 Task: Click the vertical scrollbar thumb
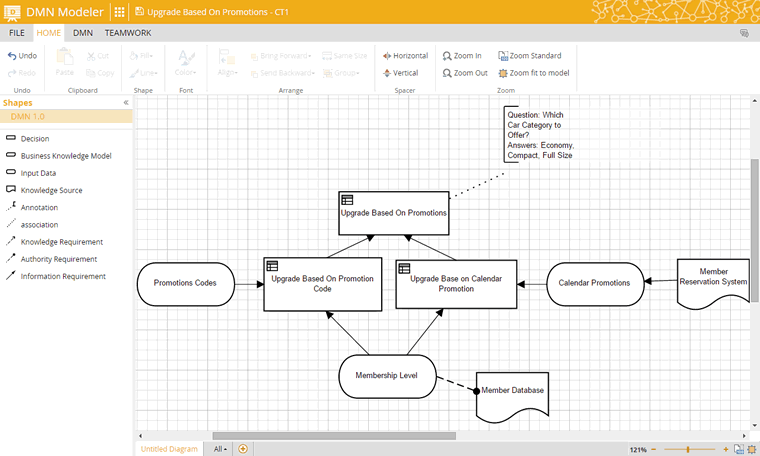(755, 231)
